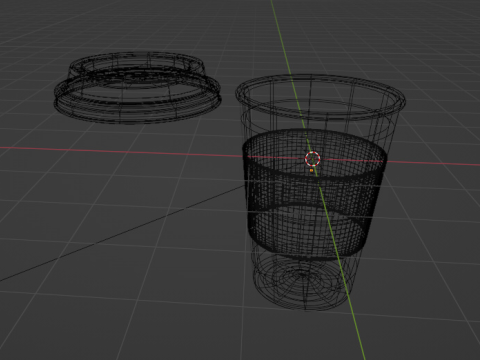Image resolution: width=480 pixels, height=360 pixels.
Task: Select the cup's upper rim wireframe
Action: (x=320, y=97)
